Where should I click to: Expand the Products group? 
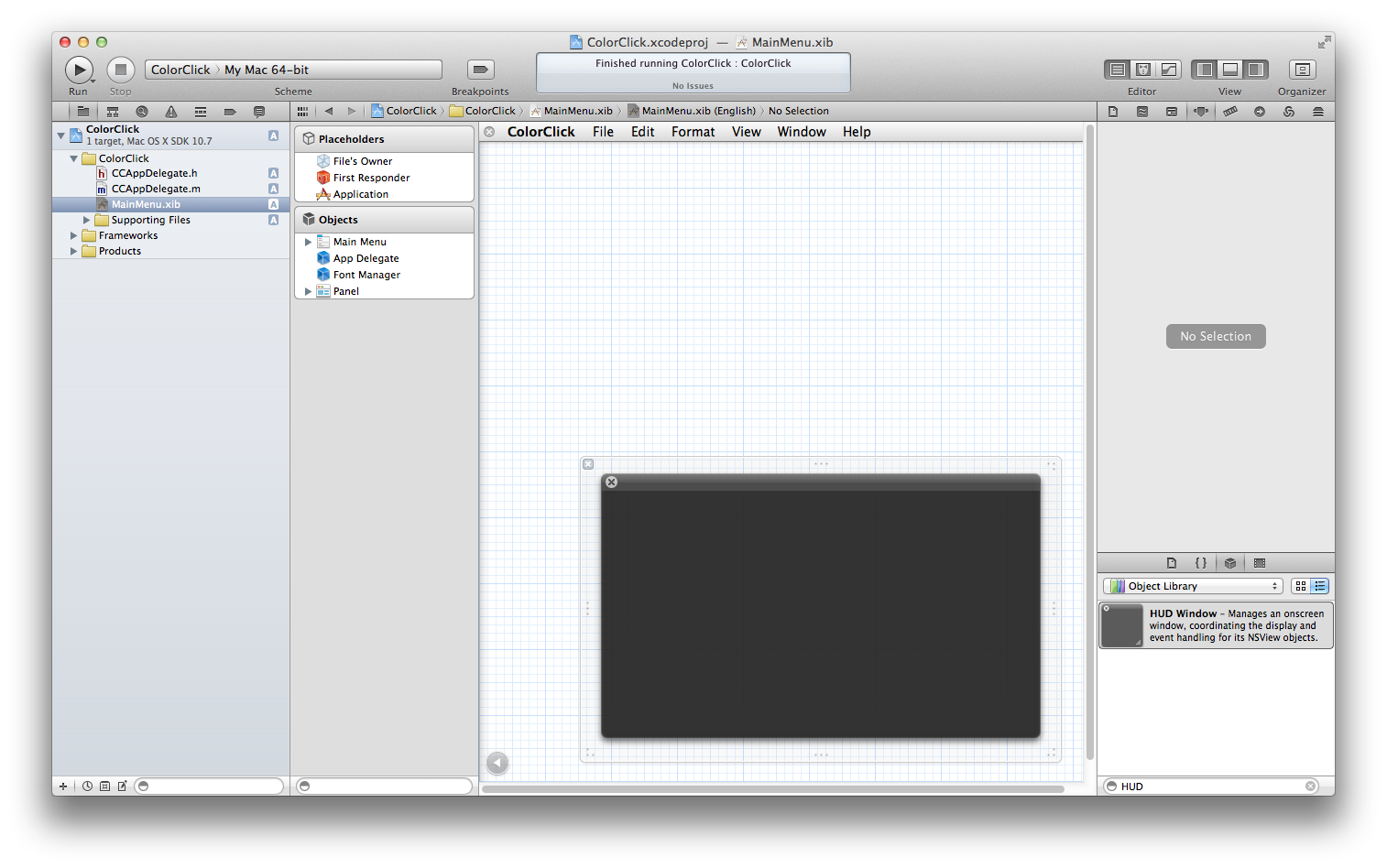coord(74,251)
